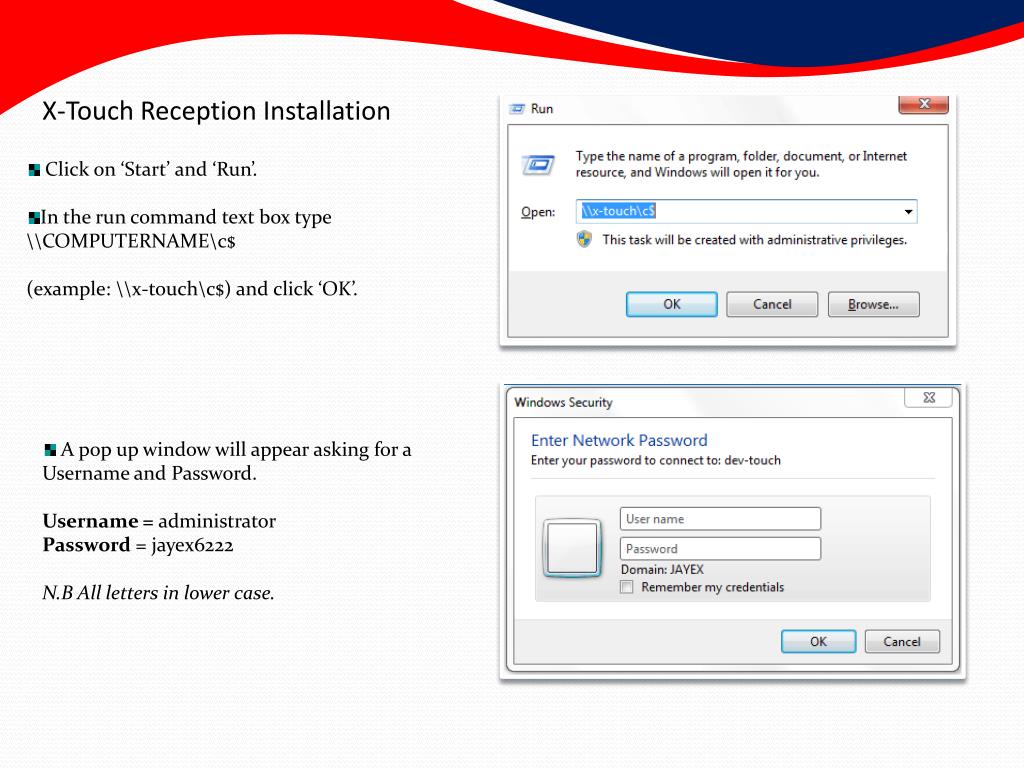Click the 'This task will be created with administrative privileges' text
The width and height of the screenshot is (1024, 768).
click(754, 240)
